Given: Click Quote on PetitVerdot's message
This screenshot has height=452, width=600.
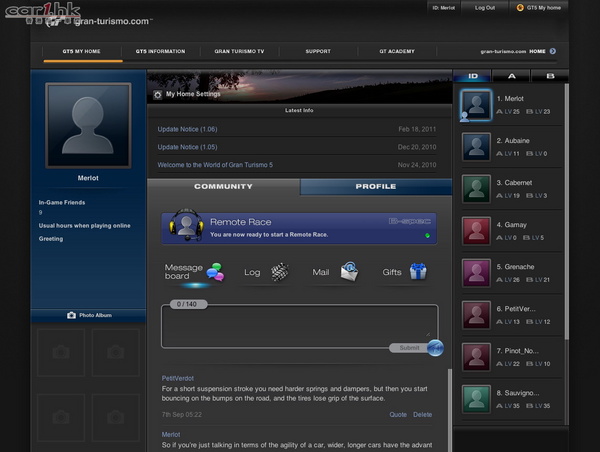Looking at the screenshot, I should [398, 414].
